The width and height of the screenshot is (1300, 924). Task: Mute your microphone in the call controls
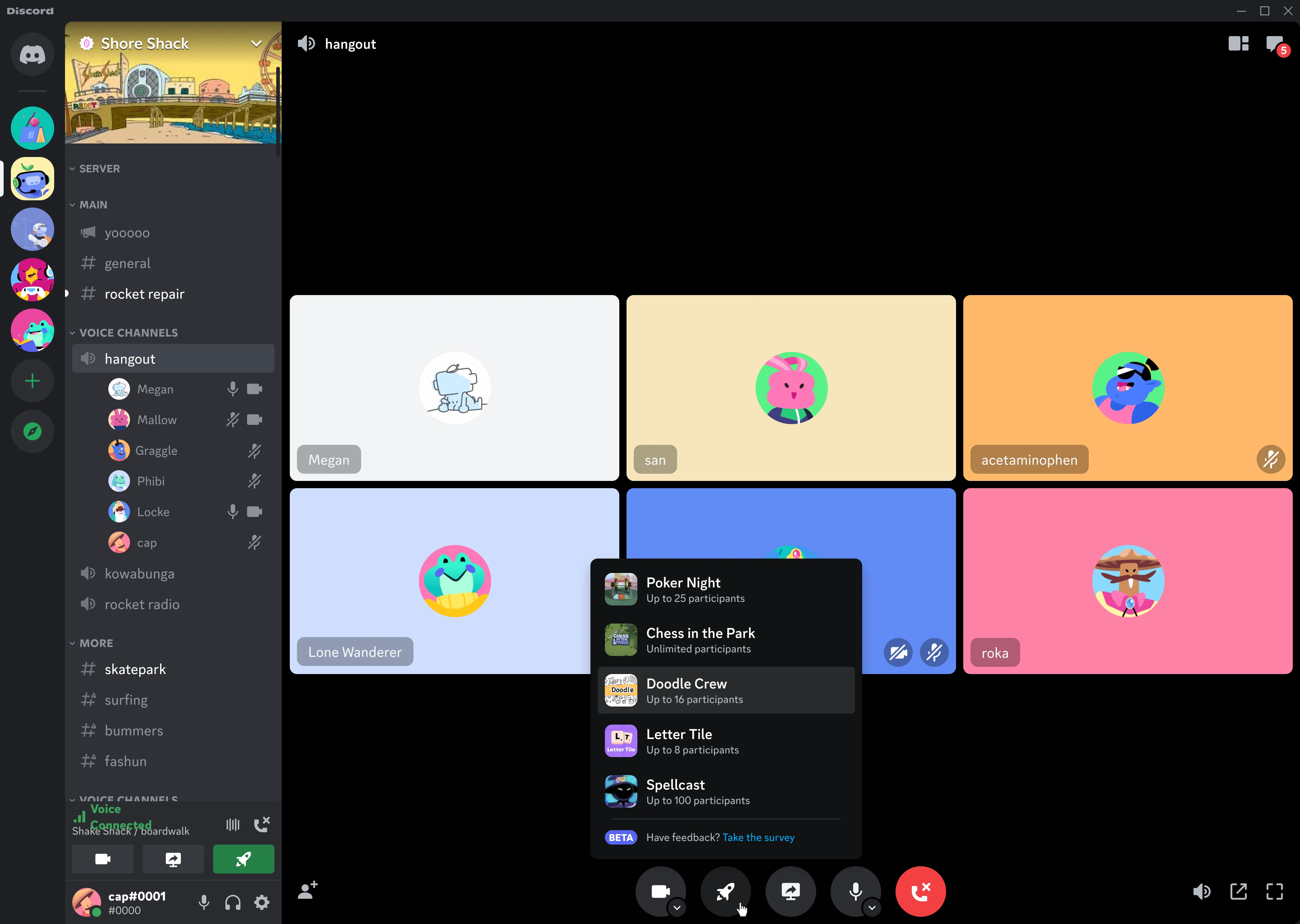[856, 891]
